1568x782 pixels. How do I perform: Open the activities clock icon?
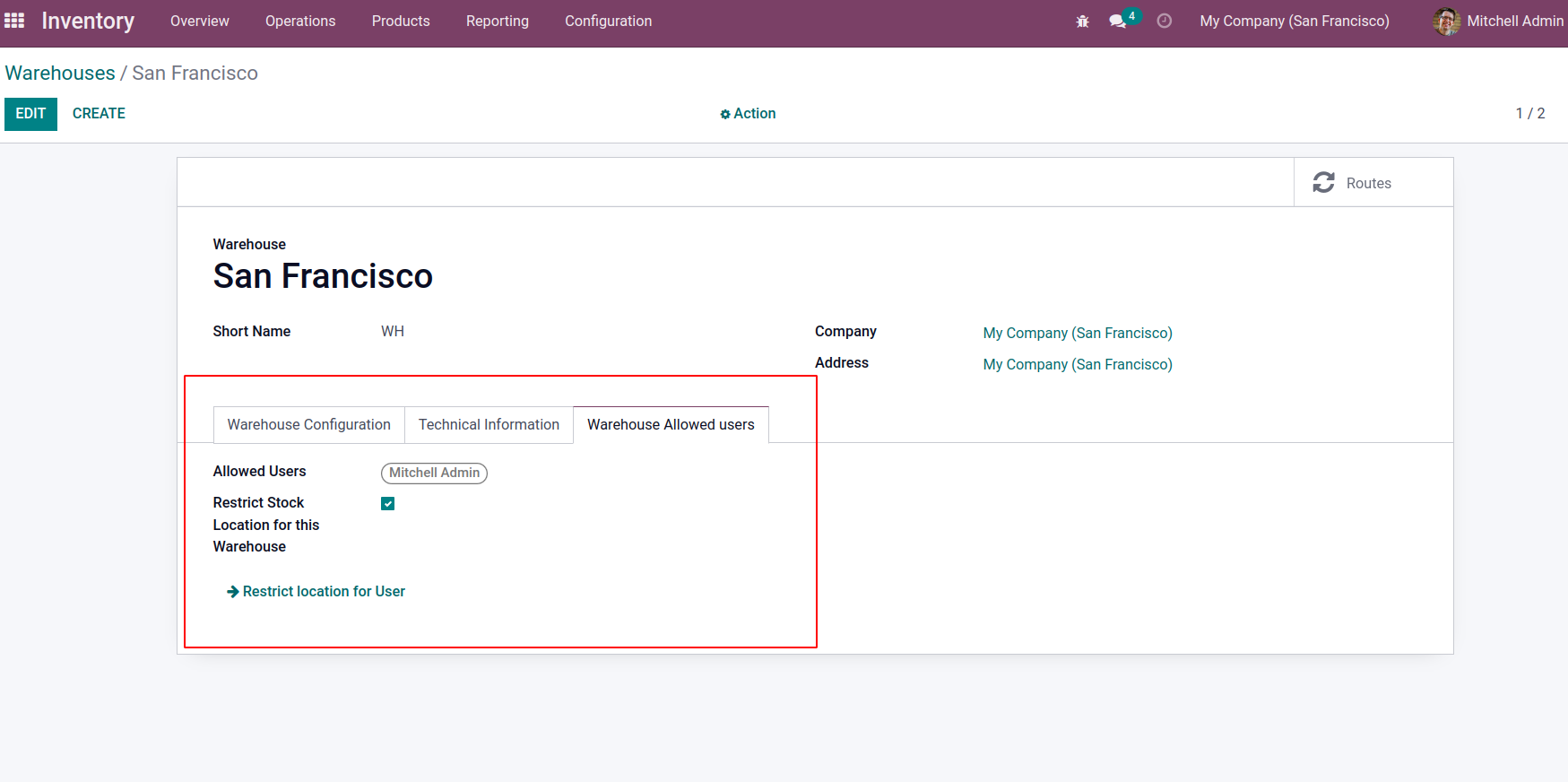pyautogui.click(x=1164, y=21)
